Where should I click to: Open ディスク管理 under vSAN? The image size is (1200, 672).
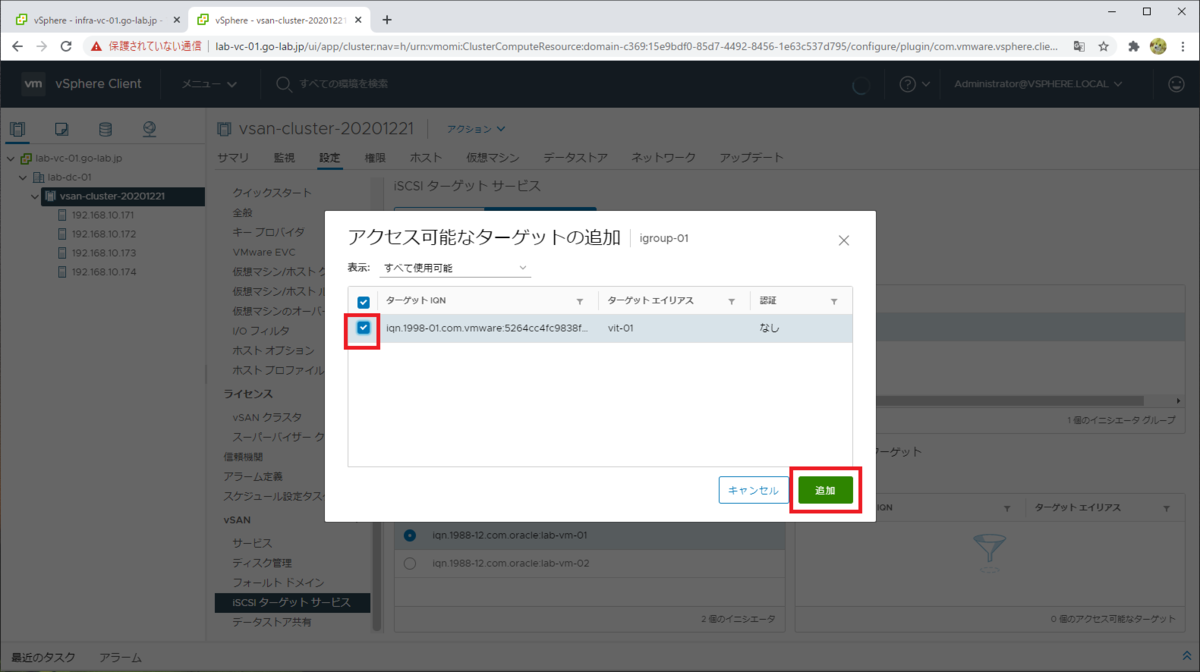coord(262,563)
